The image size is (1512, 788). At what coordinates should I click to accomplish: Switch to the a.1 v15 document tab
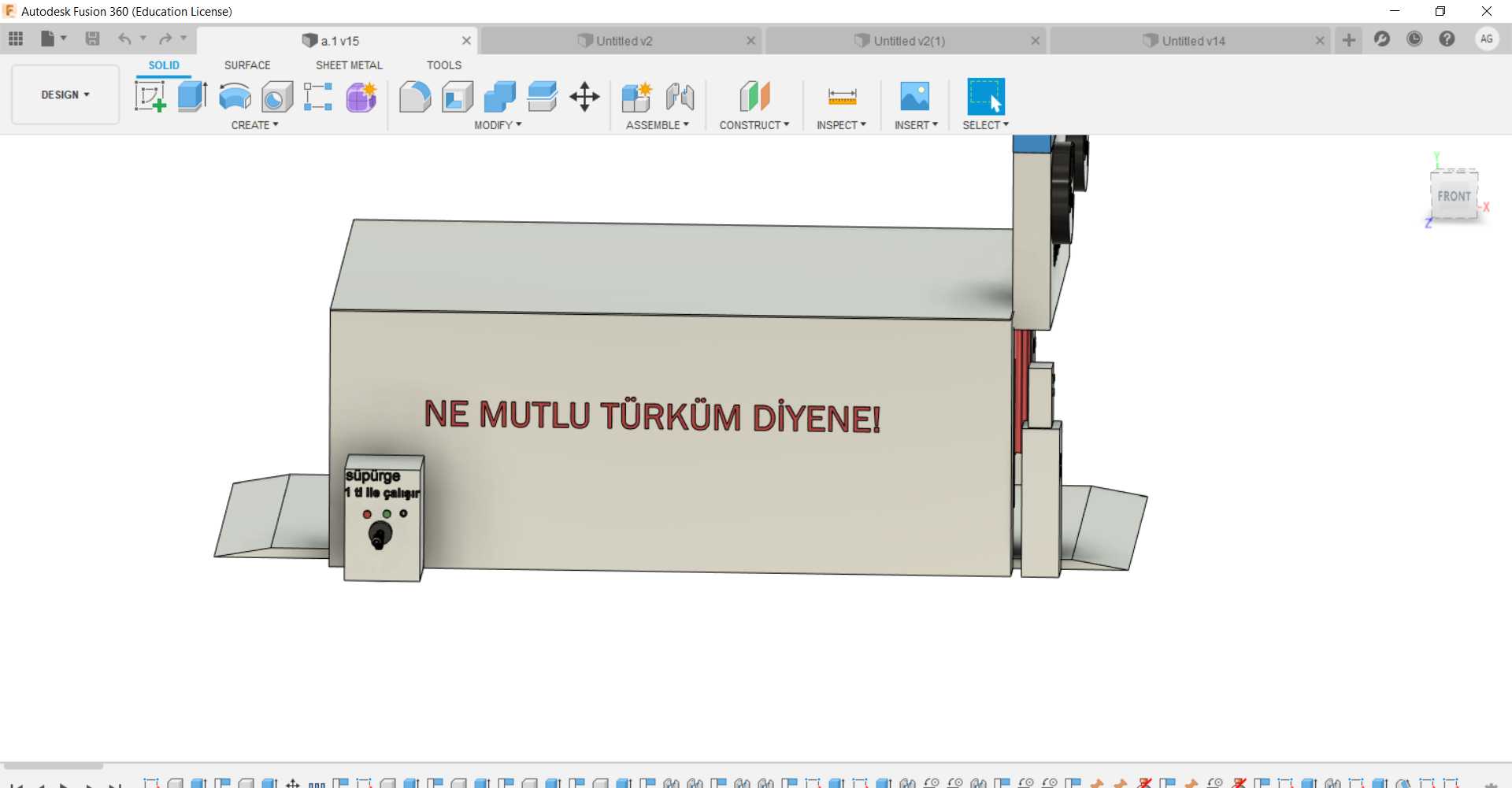tap(339, 41)
